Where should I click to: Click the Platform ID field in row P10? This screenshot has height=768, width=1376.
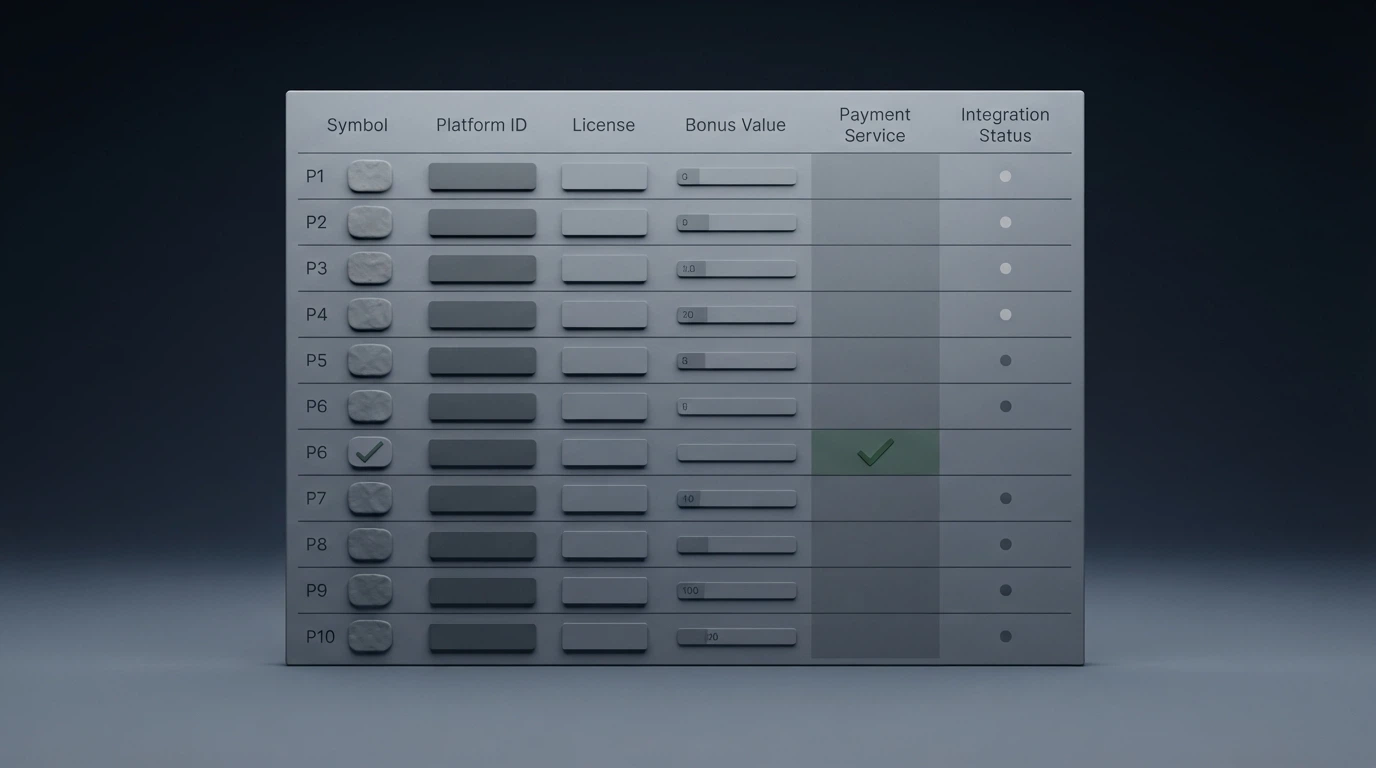pyautogui.click(x=482, y=637)
